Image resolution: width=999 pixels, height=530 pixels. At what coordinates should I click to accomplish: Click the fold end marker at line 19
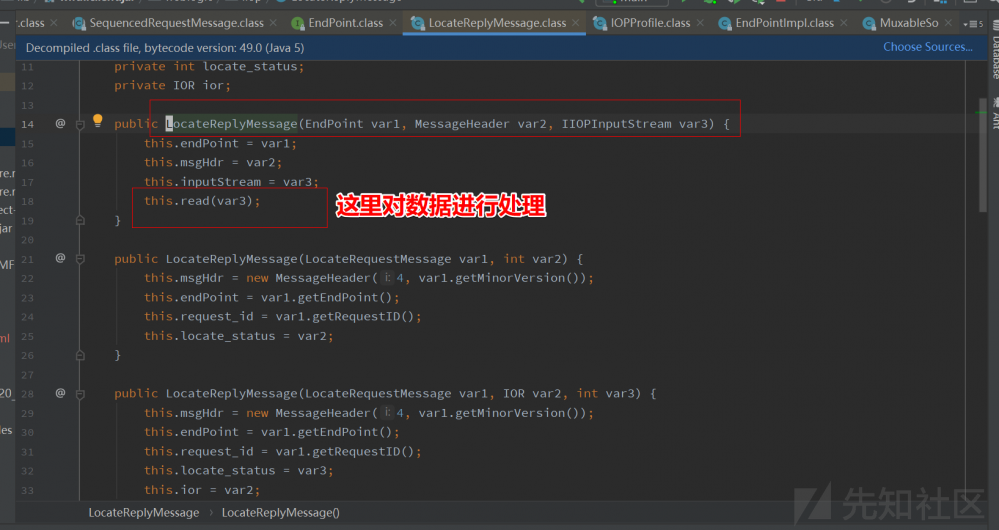coord(80,220)
